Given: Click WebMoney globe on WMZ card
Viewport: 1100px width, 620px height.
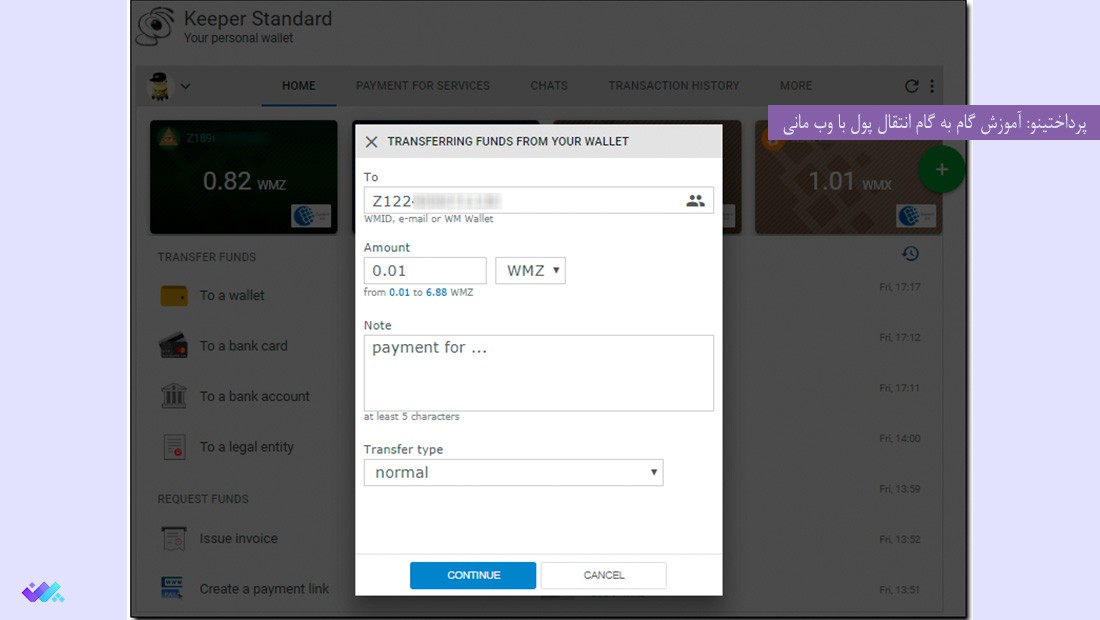Looking at the screenshot, I should pyautogui.click(x=311, y=215).
